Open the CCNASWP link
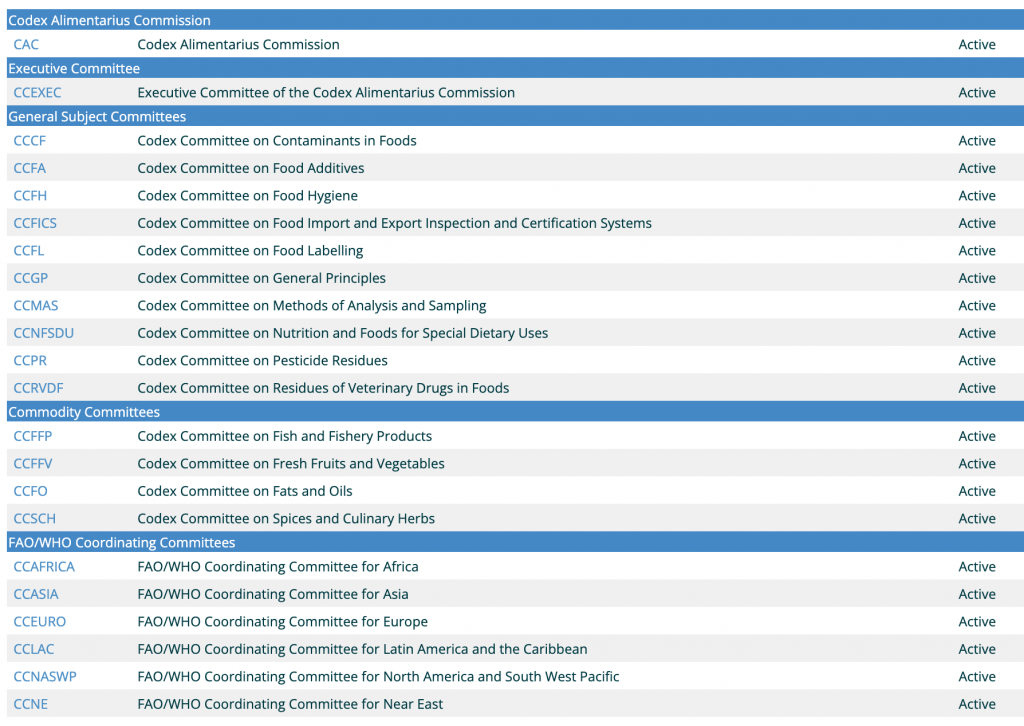 pyautogui.click(x=45, y=676)
